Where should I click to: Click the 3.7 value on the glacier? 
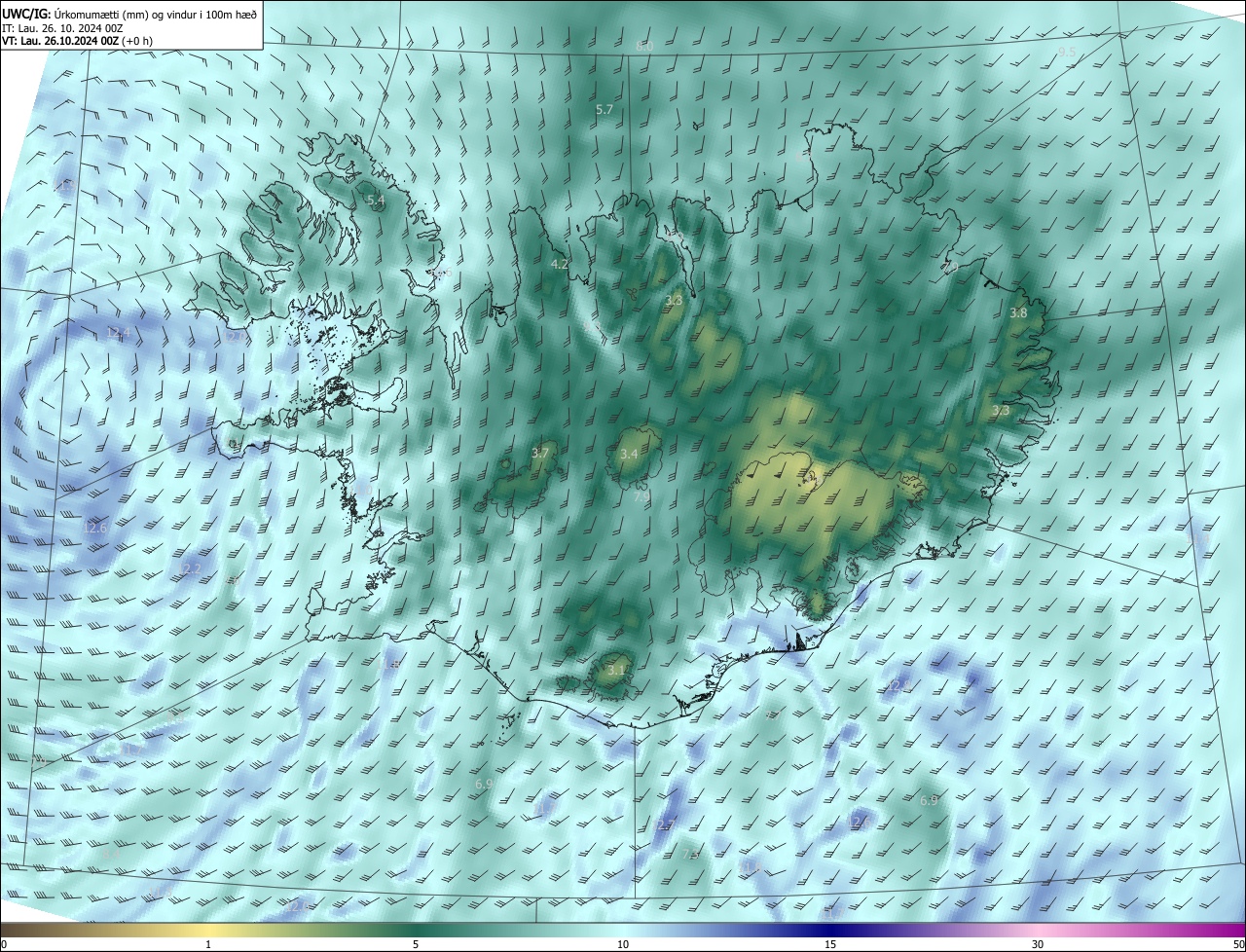[541, 454]
